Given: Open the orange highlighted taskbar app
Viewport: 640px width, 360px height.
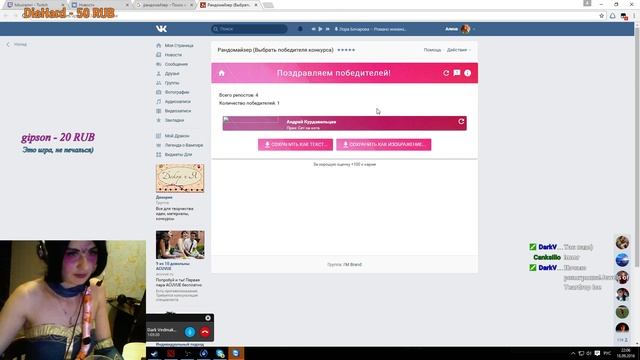Looking at the screenshot, I should coord(236,353).
